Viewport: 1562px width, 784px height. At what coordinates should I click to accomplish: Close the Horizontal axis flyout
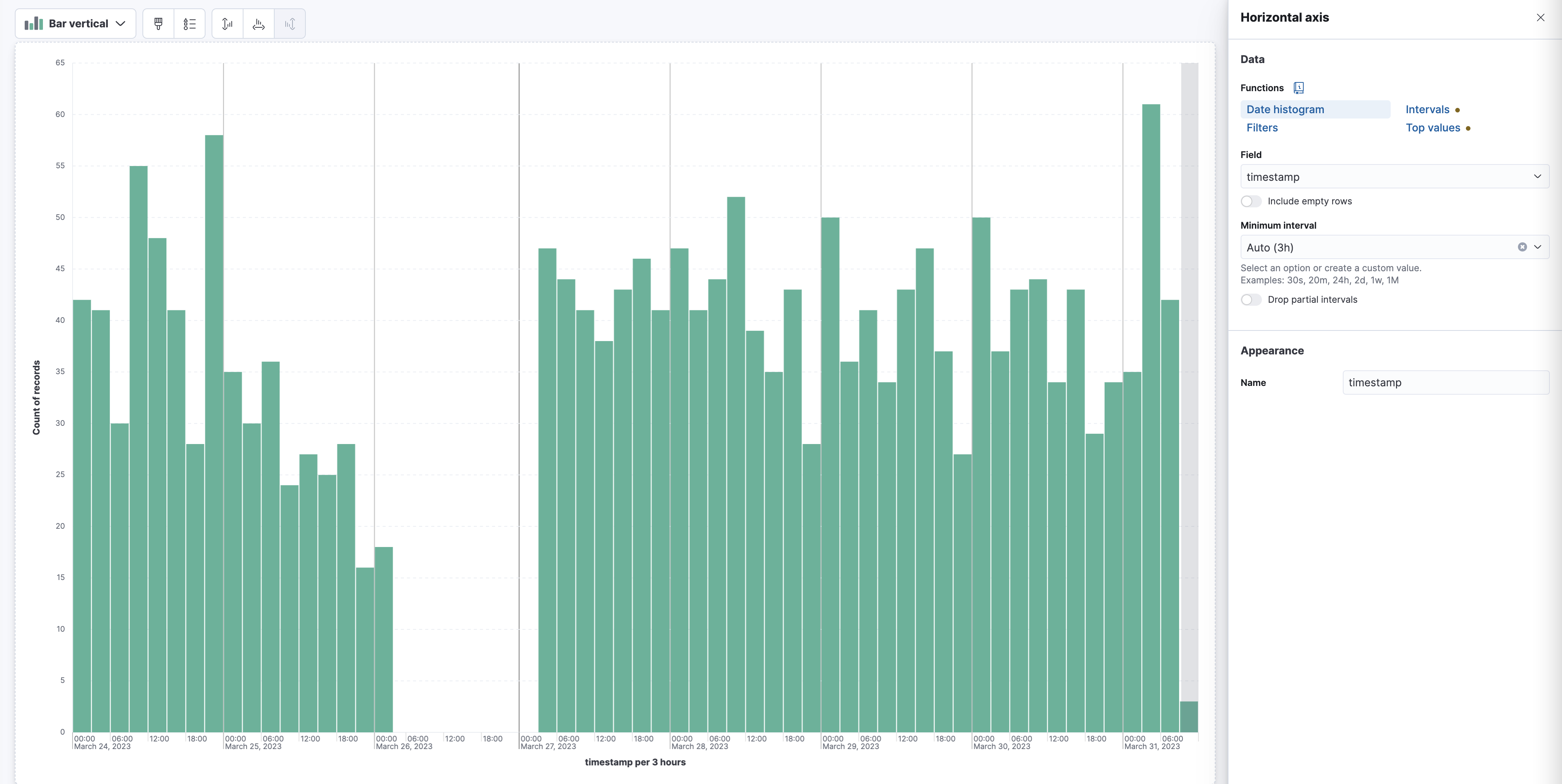[1541, 17]
